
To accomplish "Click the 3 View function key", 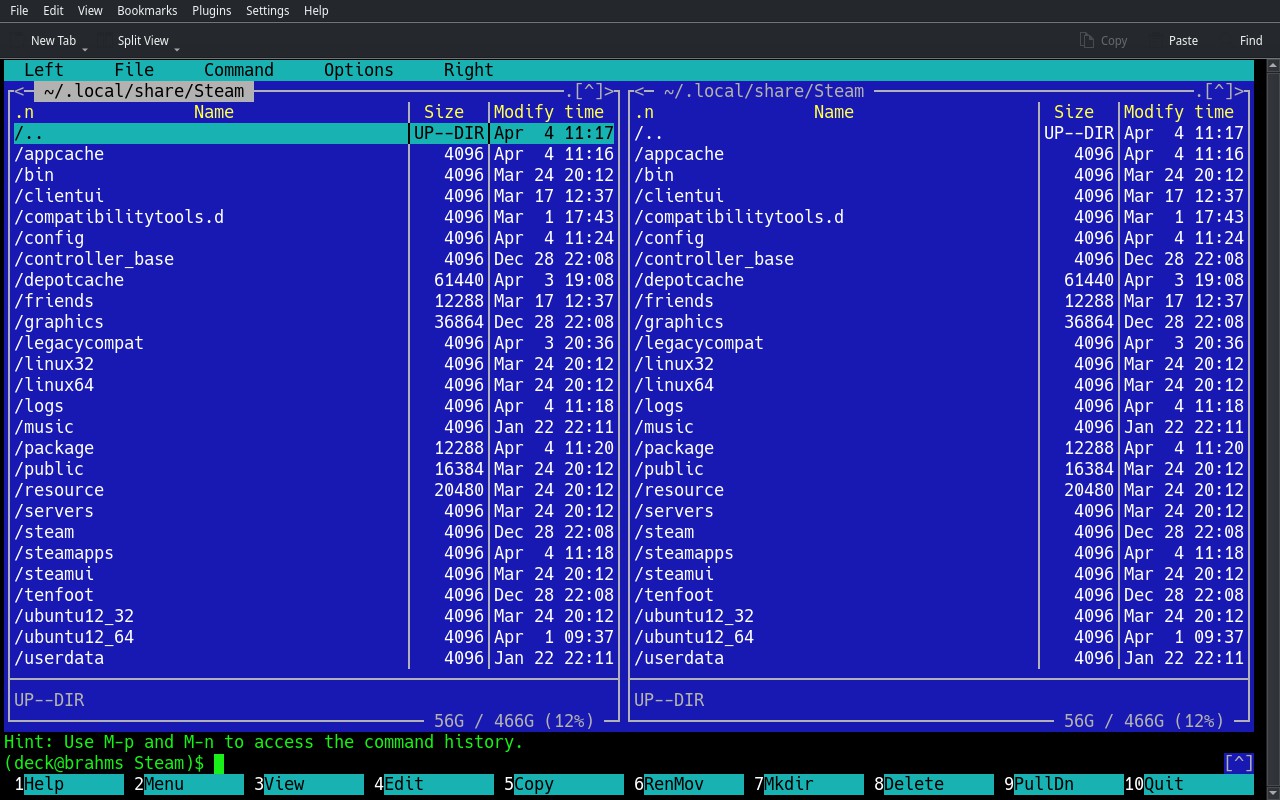I will click(x=309, y=784).
